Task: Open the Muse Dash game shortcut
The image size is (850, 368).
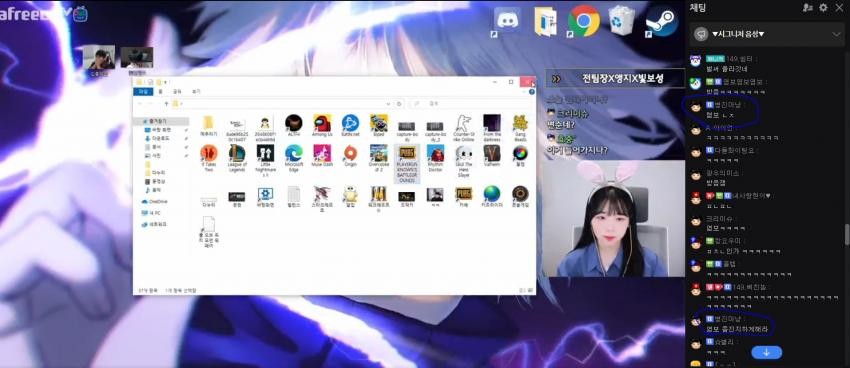Action: click(322, 156)
